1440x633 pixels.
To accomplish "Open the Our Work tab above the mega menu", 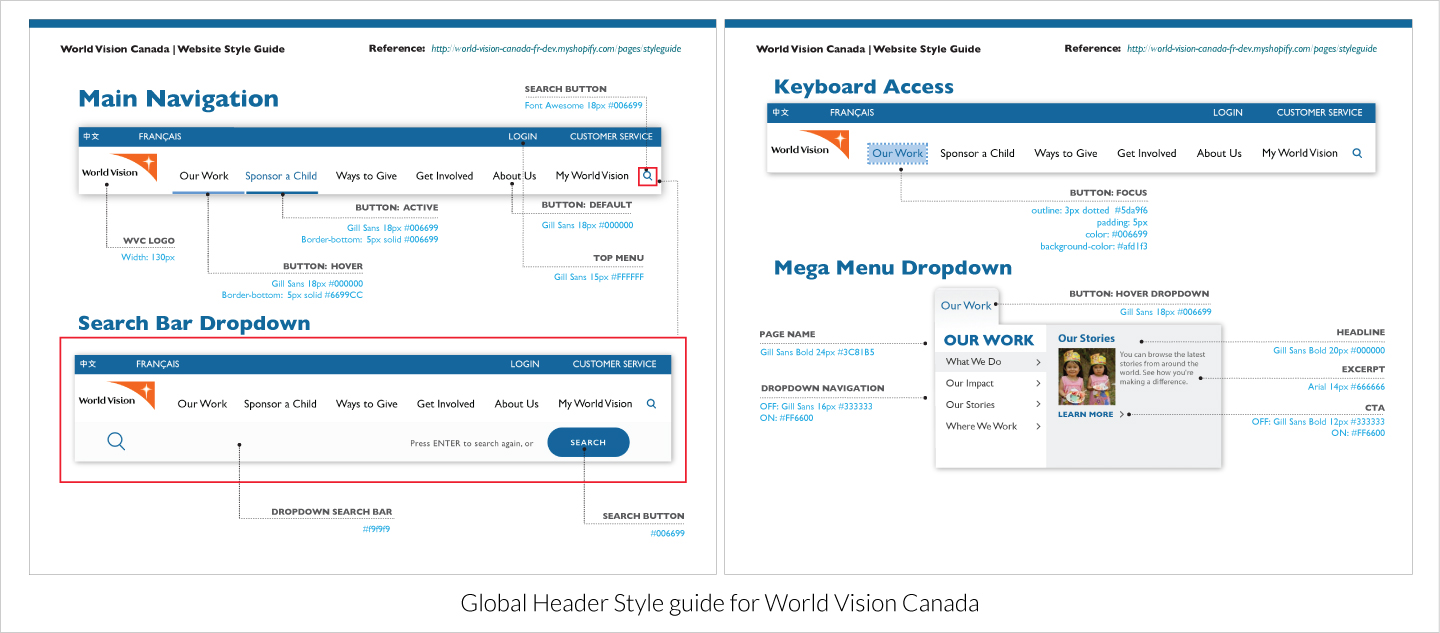I will coord(966,306).
